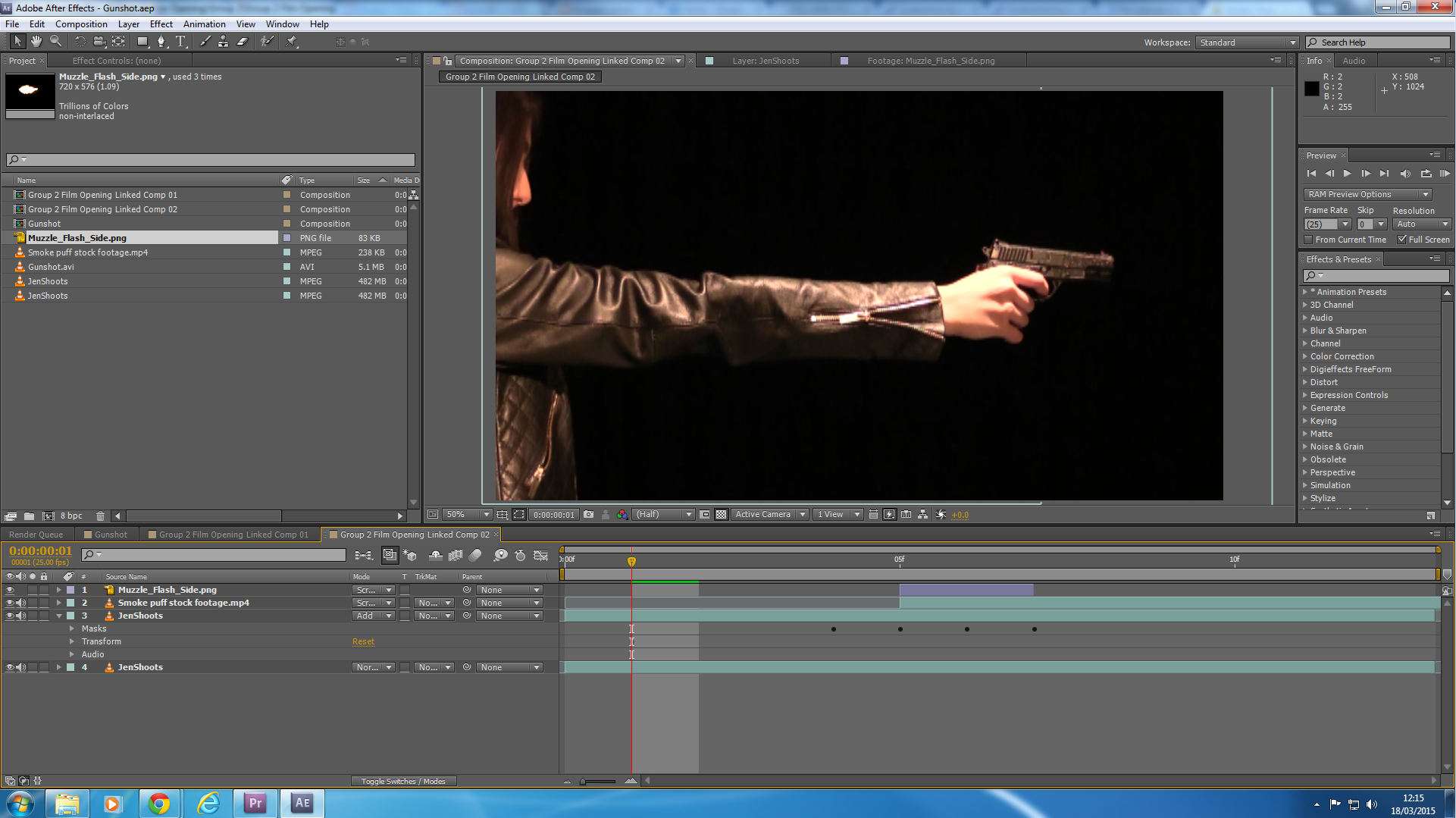Open the Region of Interest button
The width and height of the screenshot is (1456, 818).
705,515
